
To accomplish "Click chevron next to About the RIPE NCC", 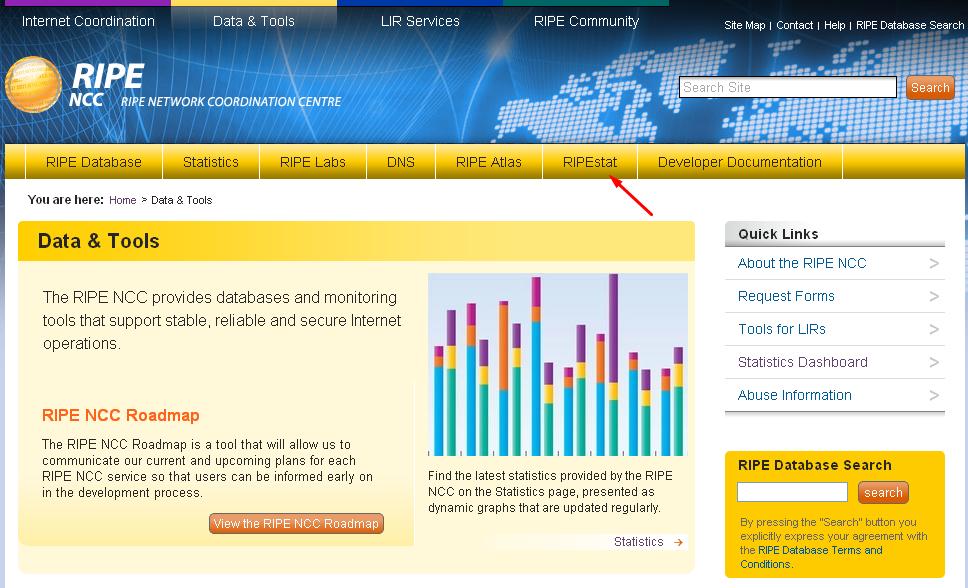I will [x=934, y=263].
